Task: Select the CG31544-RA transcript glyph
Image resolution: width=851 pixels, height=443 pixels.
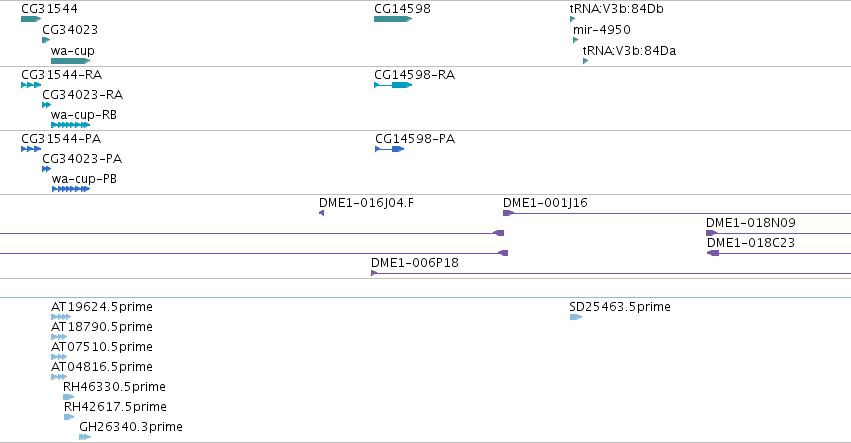Action: tap(31, 85)
